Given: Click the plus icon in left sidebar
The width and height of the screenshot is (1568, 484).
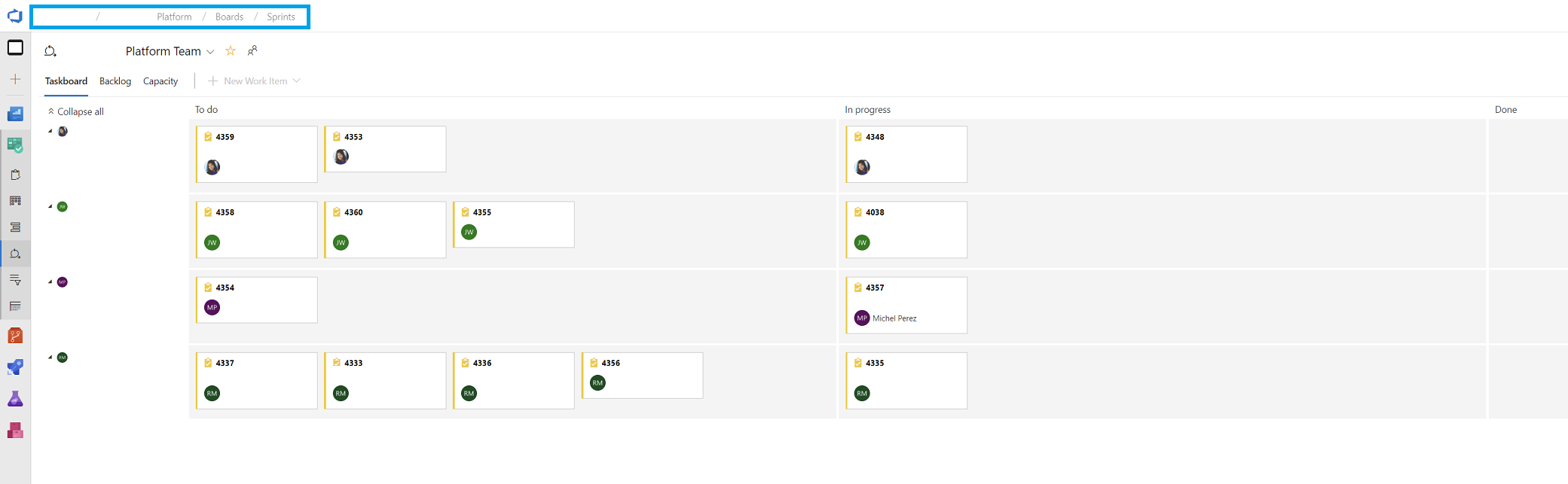Looking at the screenshot, I should tap(15, 79).
